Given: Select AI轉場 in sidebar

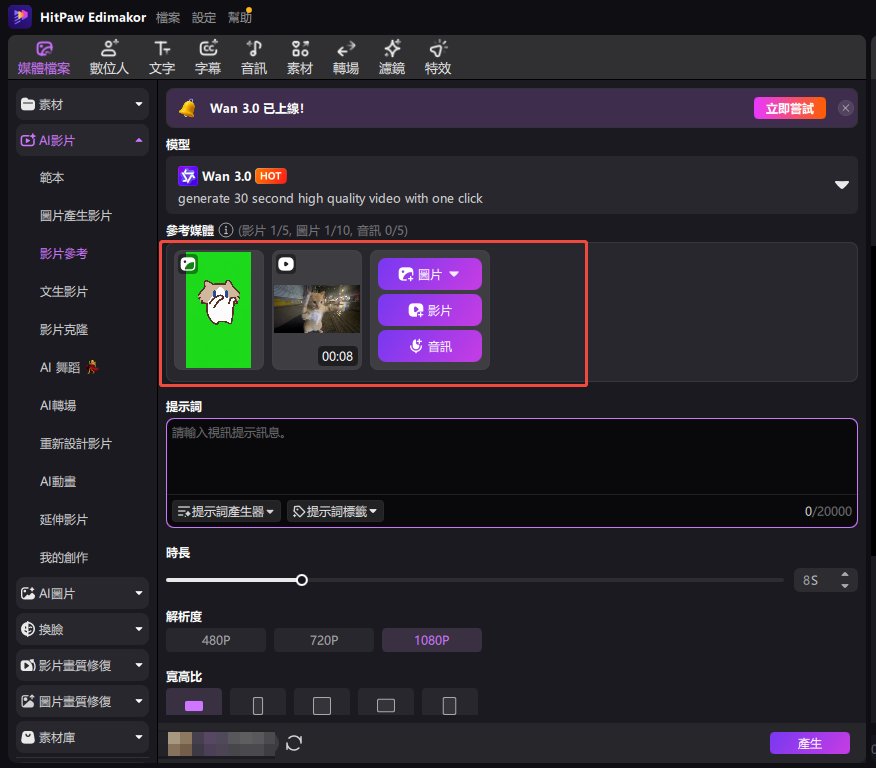Looking at the screenshot, I should pos(58,406).
